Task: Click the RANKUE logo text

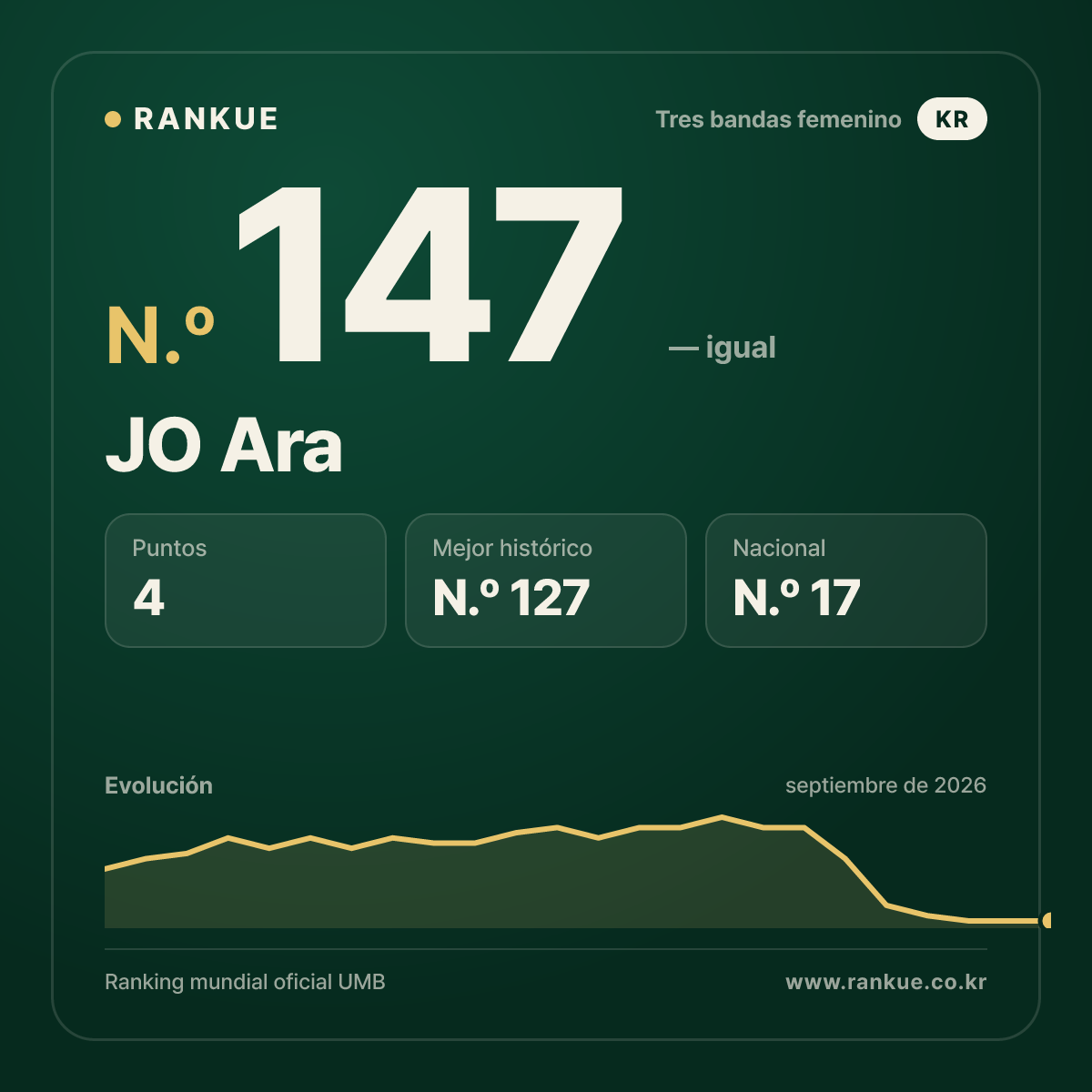Action: point(206,119)
